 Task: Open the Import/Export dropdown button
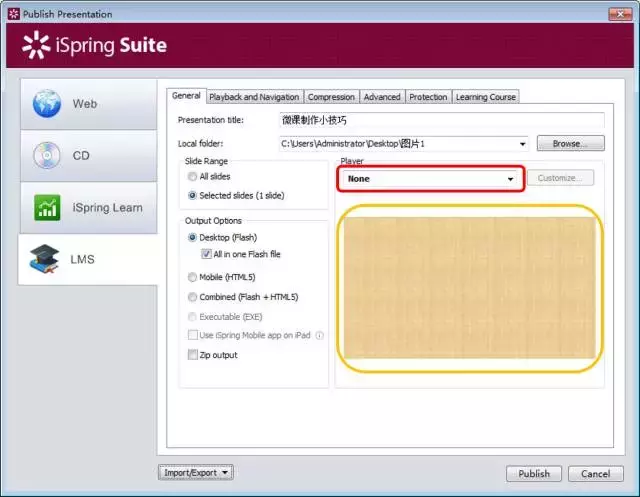pos(196,473)
